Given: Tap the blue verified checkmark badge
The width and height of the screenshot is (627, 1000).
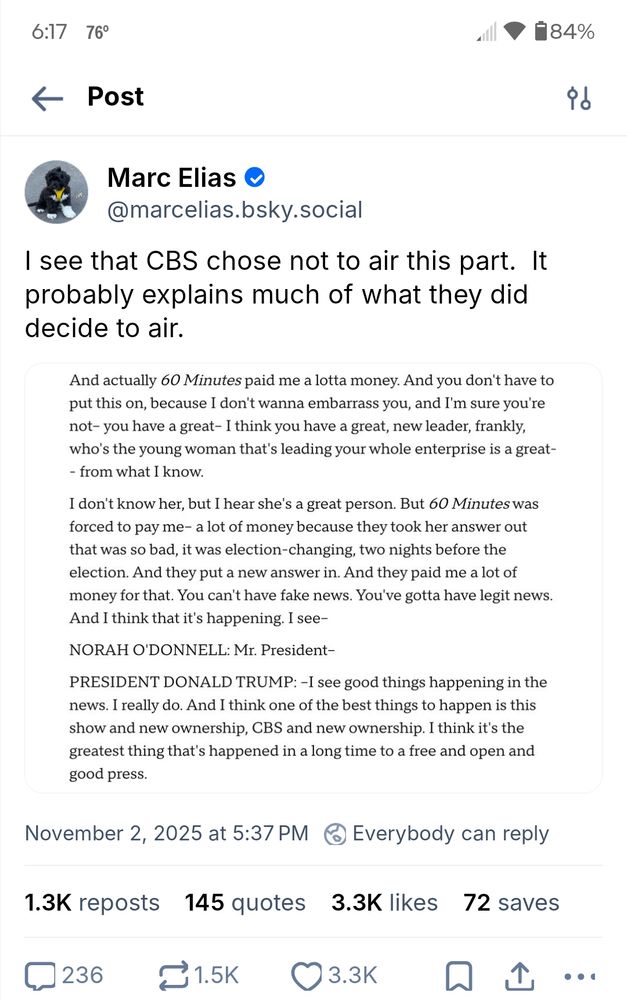Looking at the screenshot, I should tap(256, 179).
